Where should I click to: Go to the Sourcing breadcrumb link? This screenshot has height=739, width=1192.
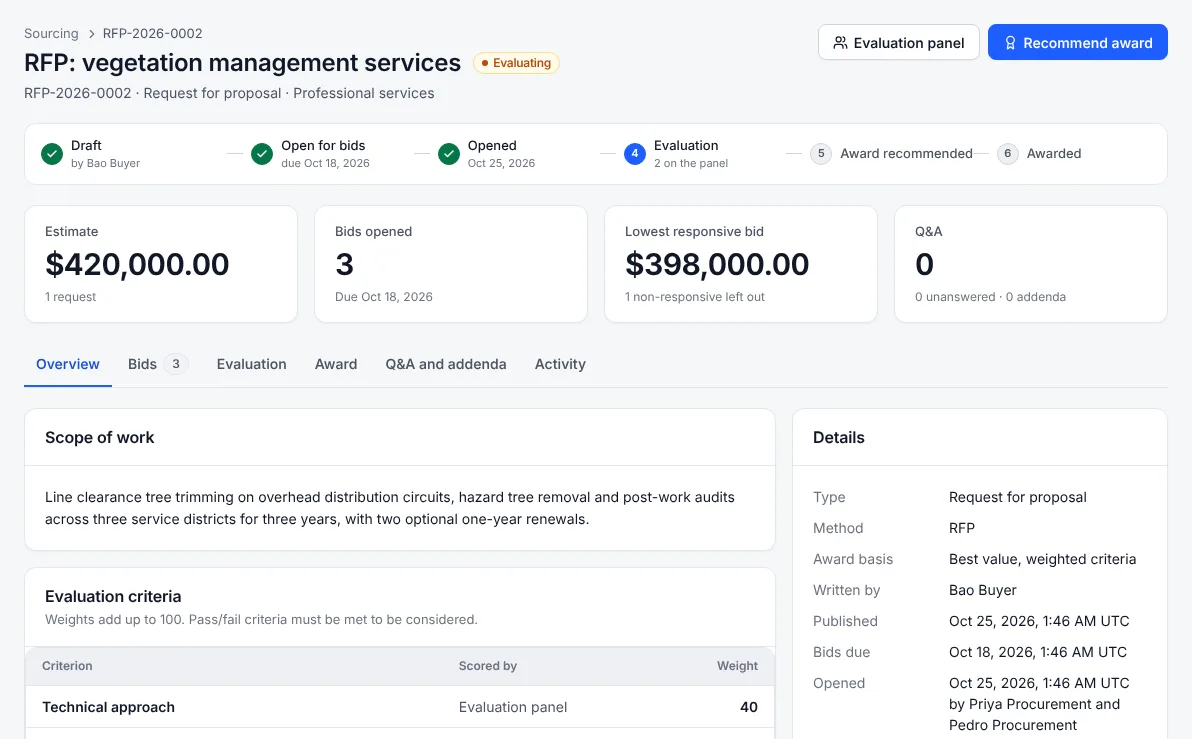[x=51, y=33]
